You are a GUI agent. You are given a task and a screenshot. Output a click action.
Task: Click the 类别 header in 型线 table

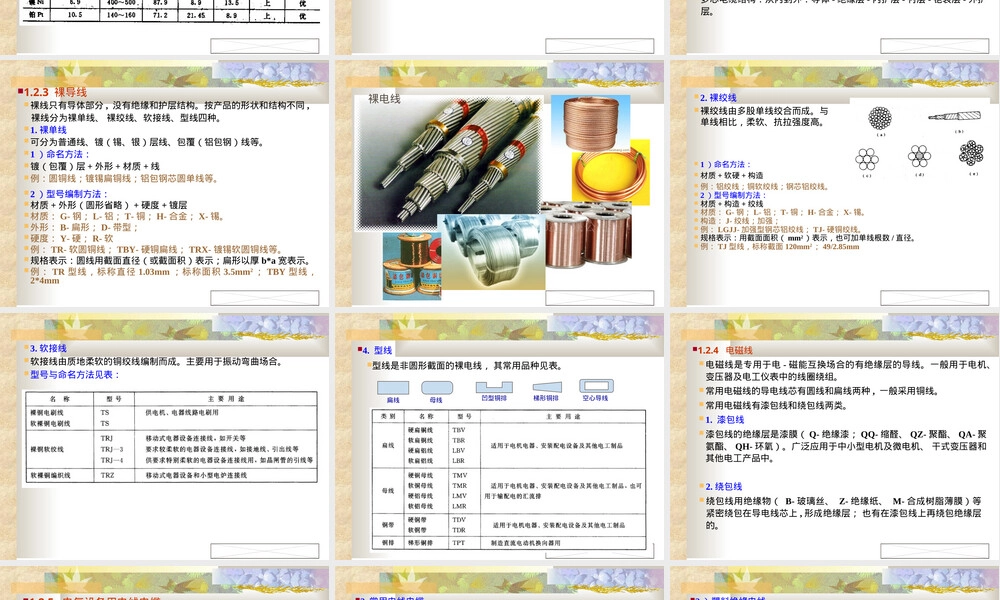388,416
